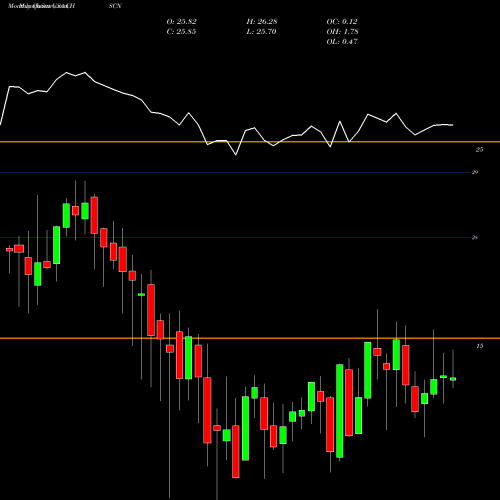Click the 29 price level label
Image resolution: width=500 pixels, height=500 pixels.
click(x=475, y=172)
